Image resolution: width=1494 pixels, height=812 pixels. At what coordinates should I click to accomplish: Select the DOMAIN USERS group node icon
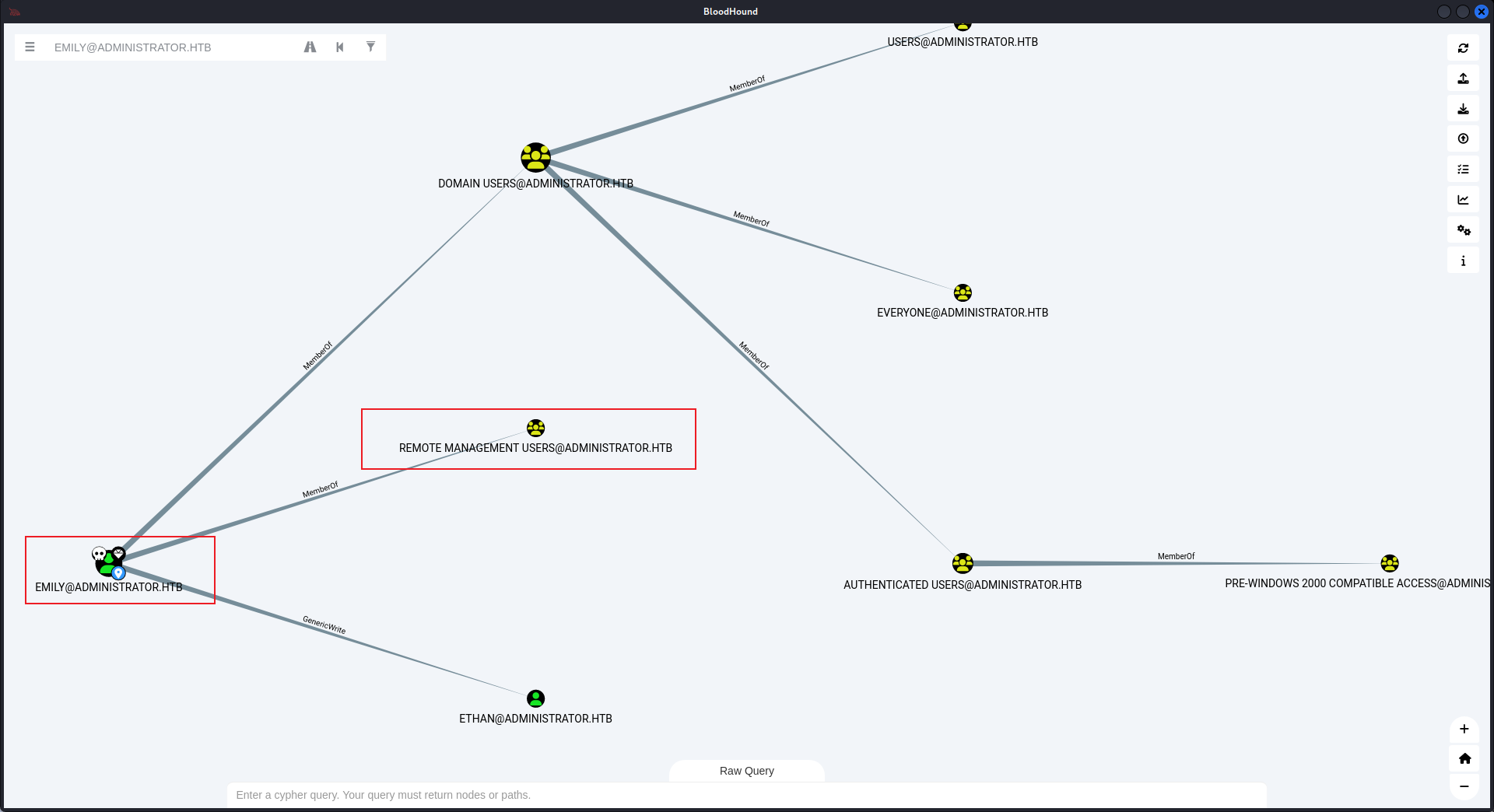point(535,157)
